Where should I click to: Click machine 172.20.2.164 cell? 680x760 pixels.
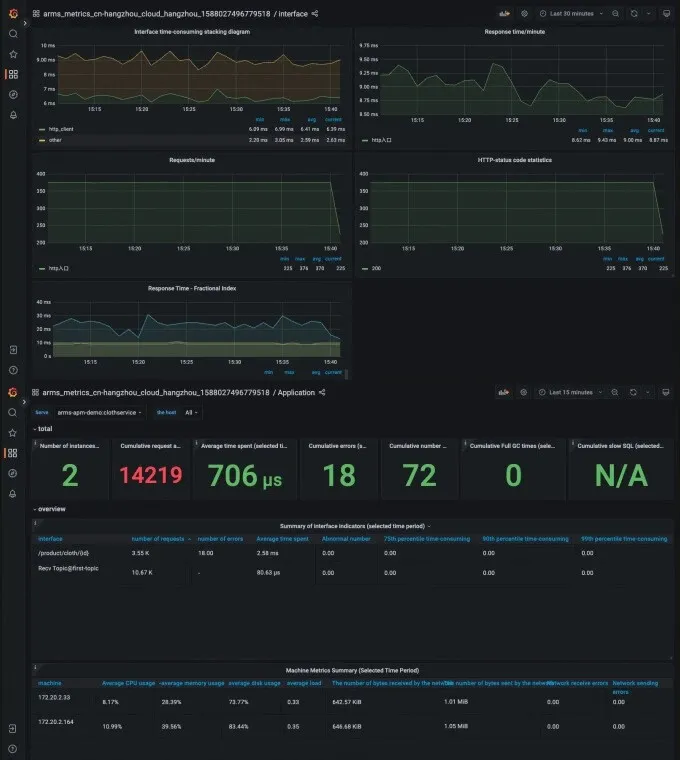tap(56, 722)
